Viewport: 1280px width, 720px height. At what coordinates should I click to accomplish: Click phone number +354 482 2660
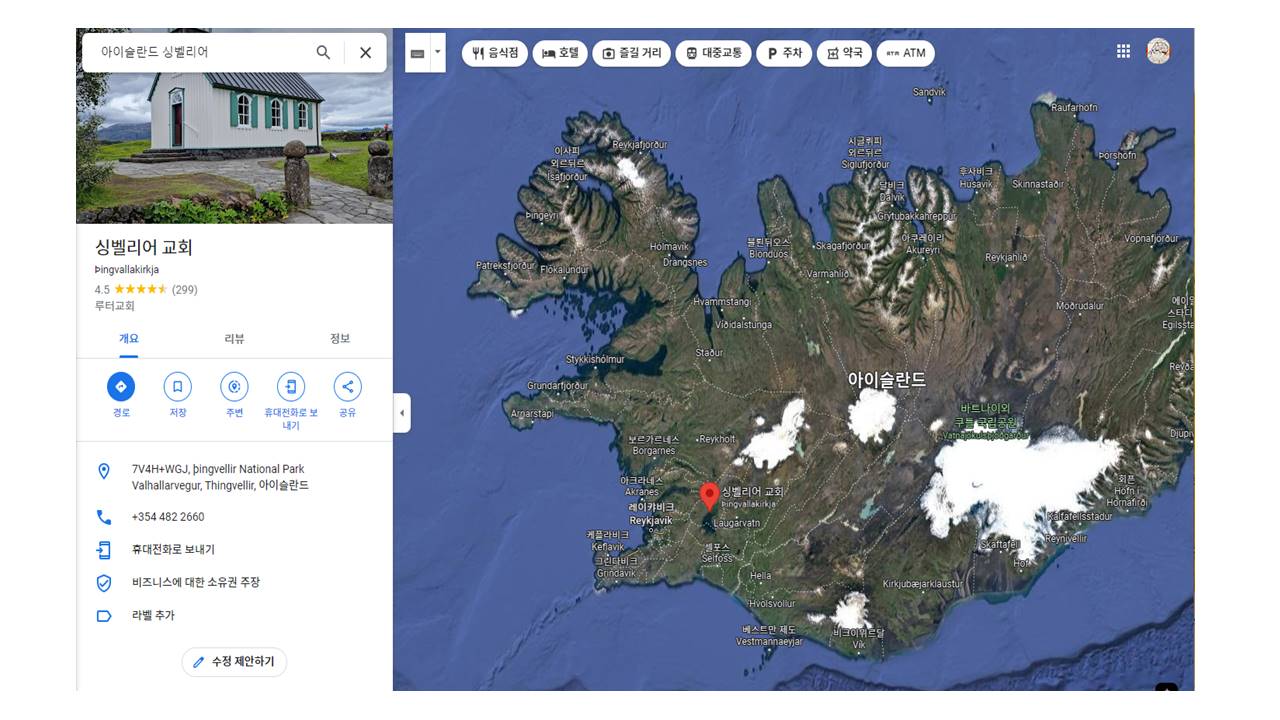[x=168, y=517]
